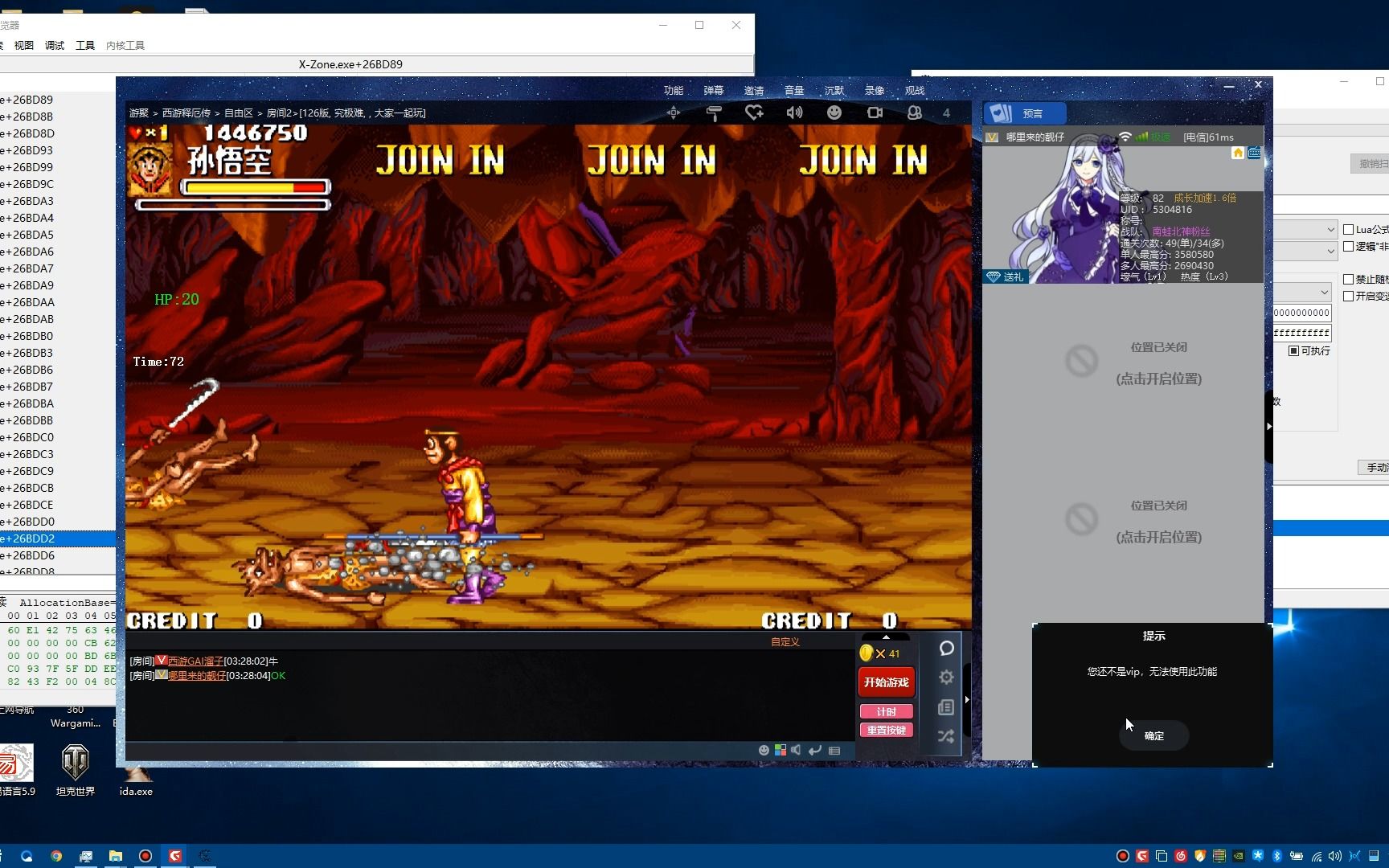
Task: Toggle the 开启变速 checkbox
Action: click(x=1349, y=296)
